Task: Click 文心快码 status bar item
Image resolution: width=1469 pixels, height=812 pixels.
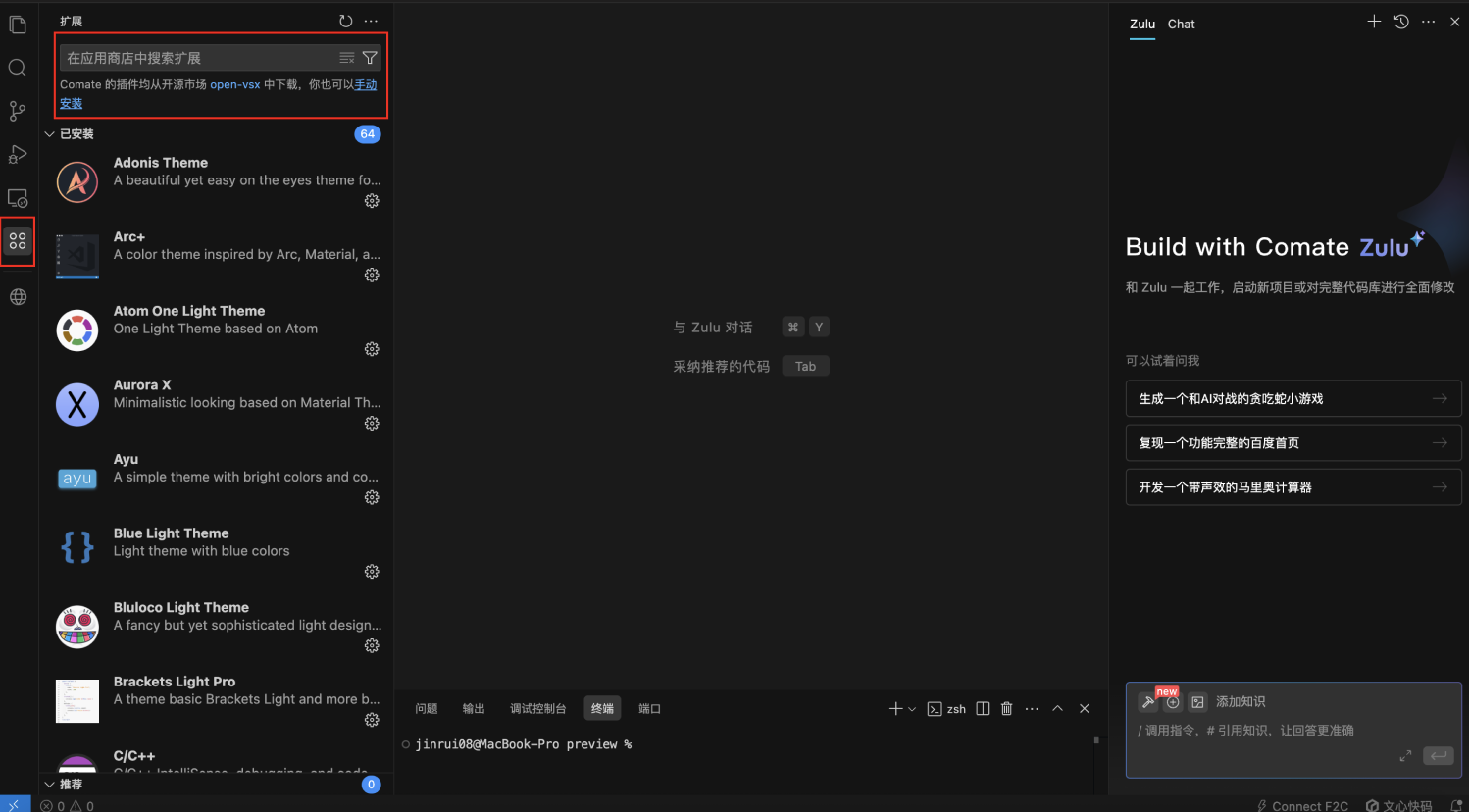Action: tap(1399, 806)
